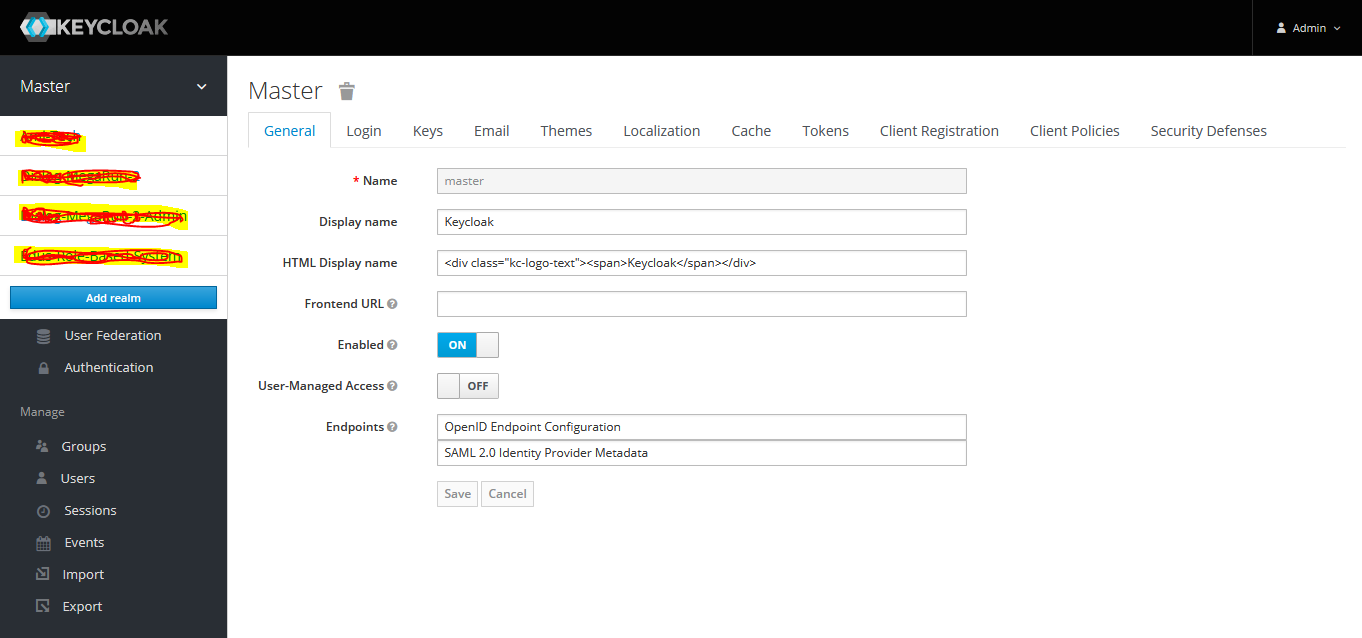Show help tooltip for User-Managed Access

(x=392, y=386)
